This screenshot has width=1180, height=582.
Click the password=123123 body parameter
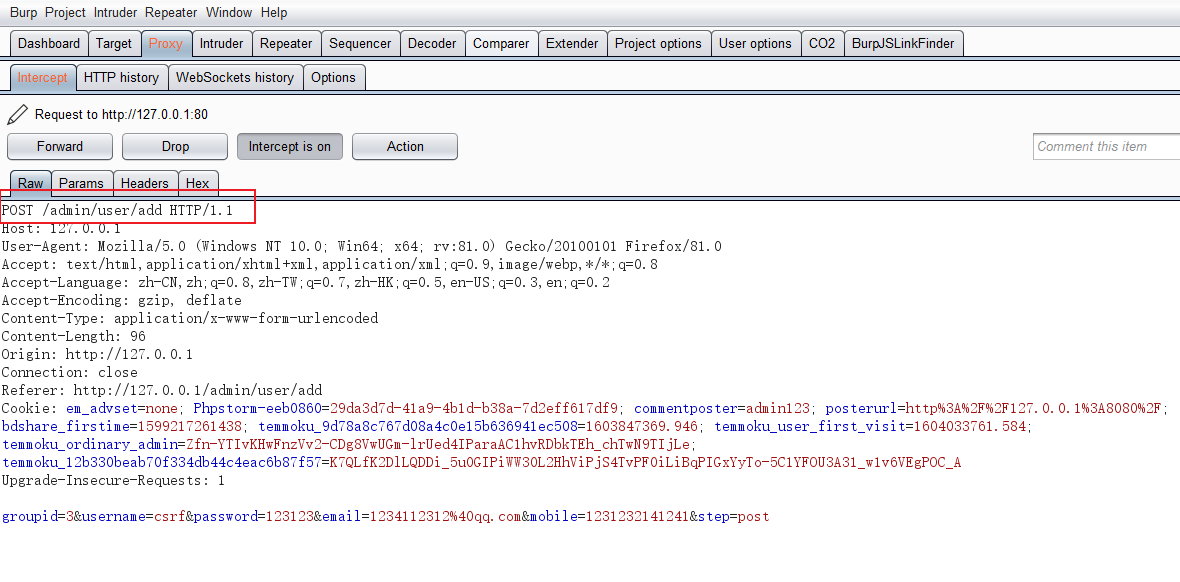pyautogui.click(x=254, y=516)
